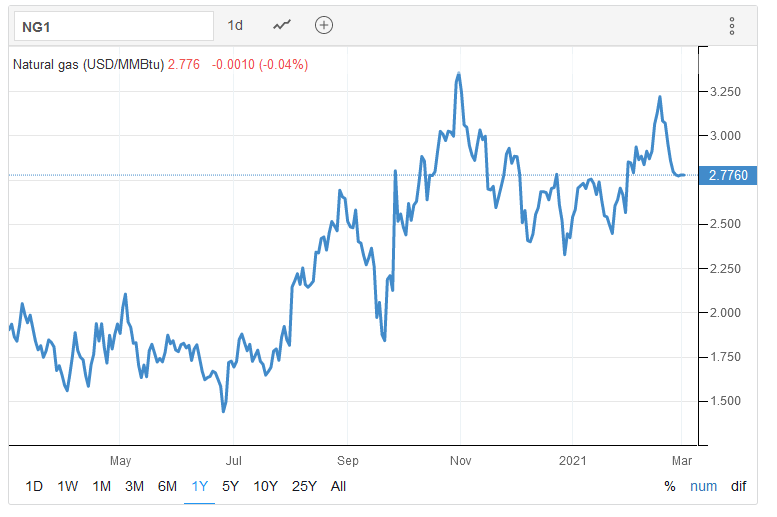The height and width of the screenshot is (517, 777).
Task: Click the Sep date axis label
Action: coord(348,461)
